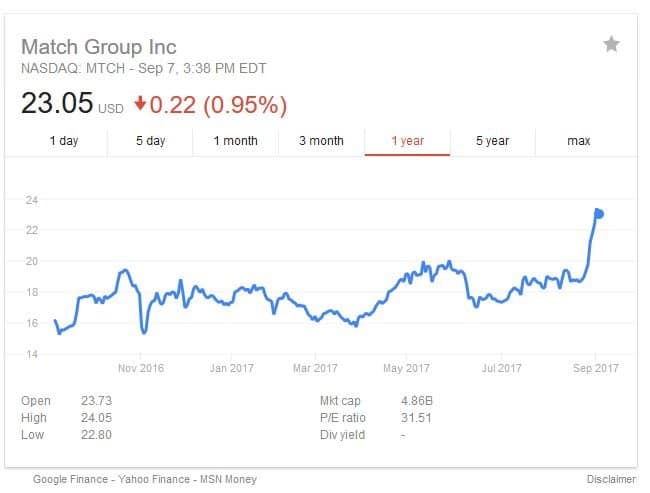Click the Mkt cap 4.86B value

click(417, 401)
